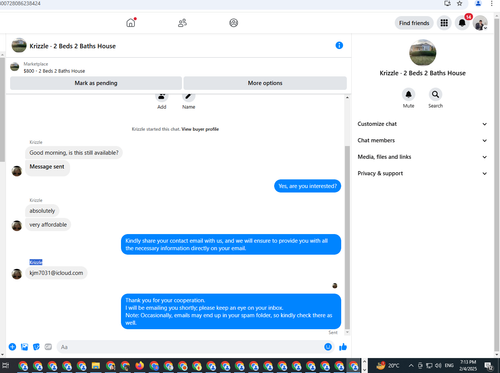
Task: Show hidden system tray icons chevron
Action: pos(411,365)
